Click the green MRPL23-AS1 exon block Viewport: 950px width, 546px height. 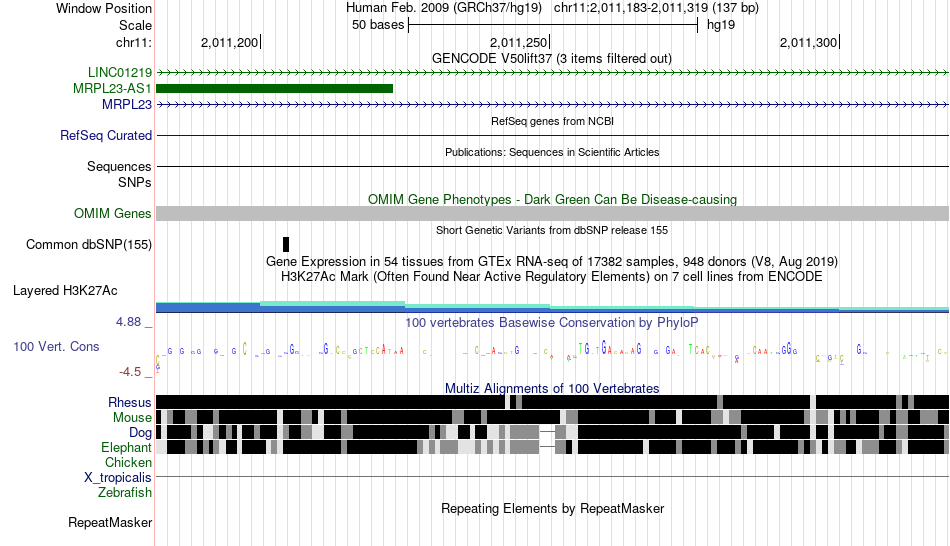point(274,88)
